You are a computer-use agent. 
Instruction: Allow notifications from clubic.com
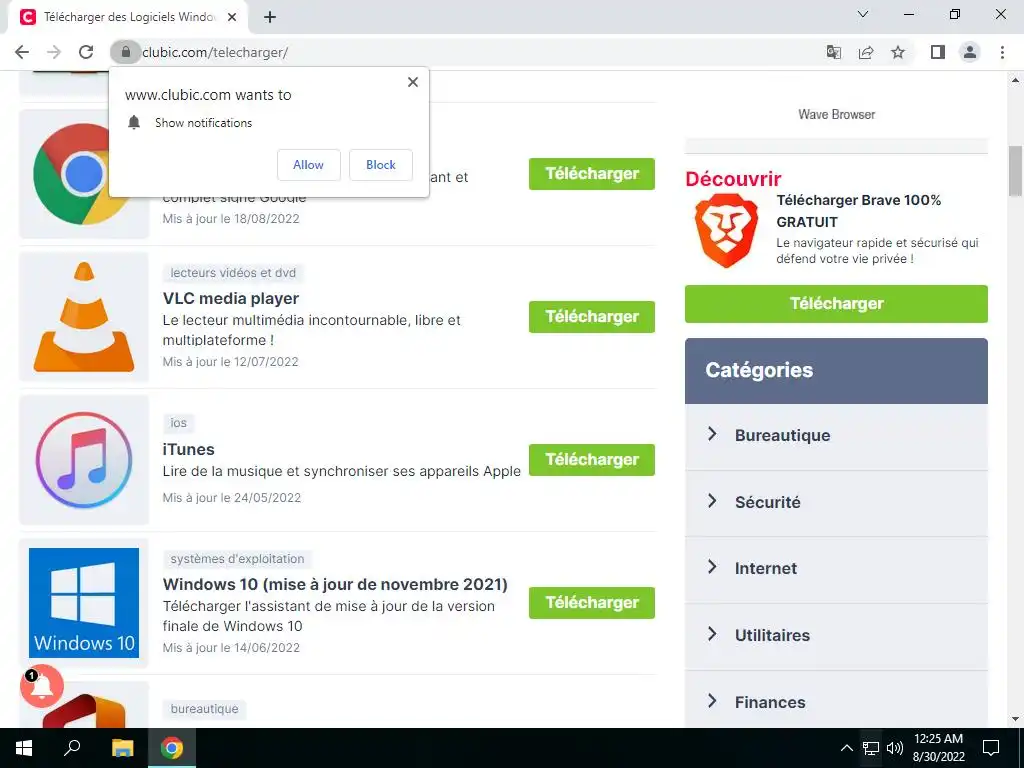[x=308, y=165]
